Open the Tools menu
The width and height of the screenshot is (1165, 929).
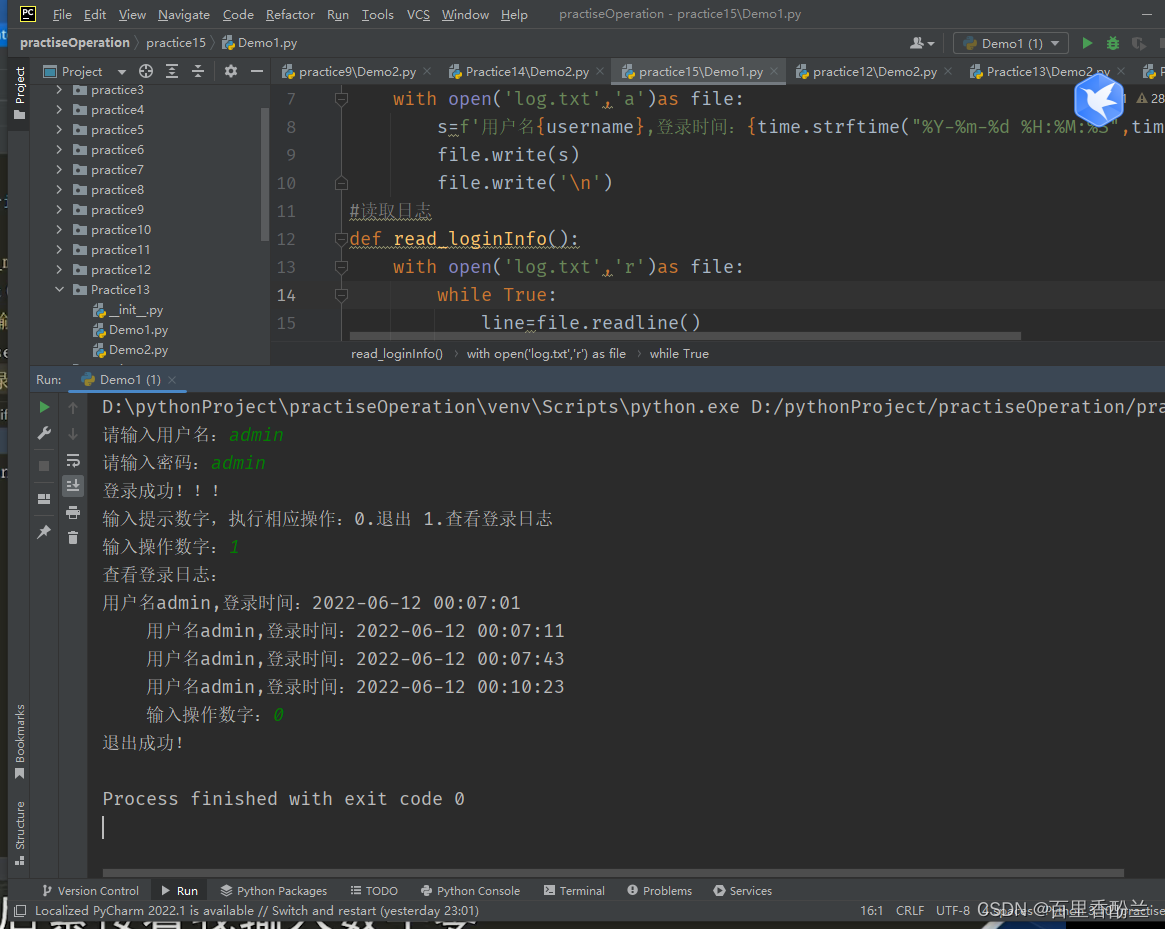point(377,14)
